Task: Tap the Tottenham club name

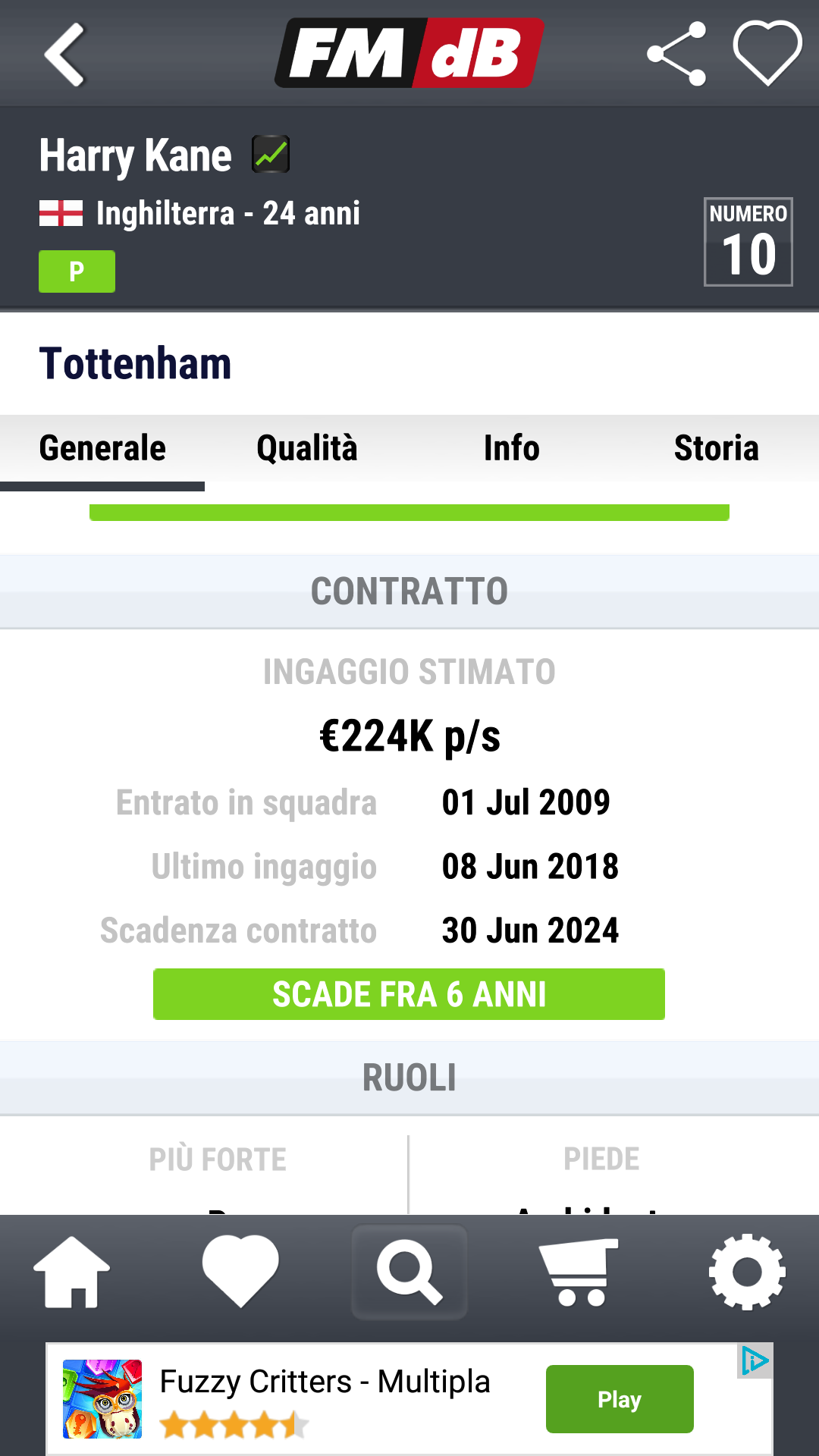Action: click(135, 364)
